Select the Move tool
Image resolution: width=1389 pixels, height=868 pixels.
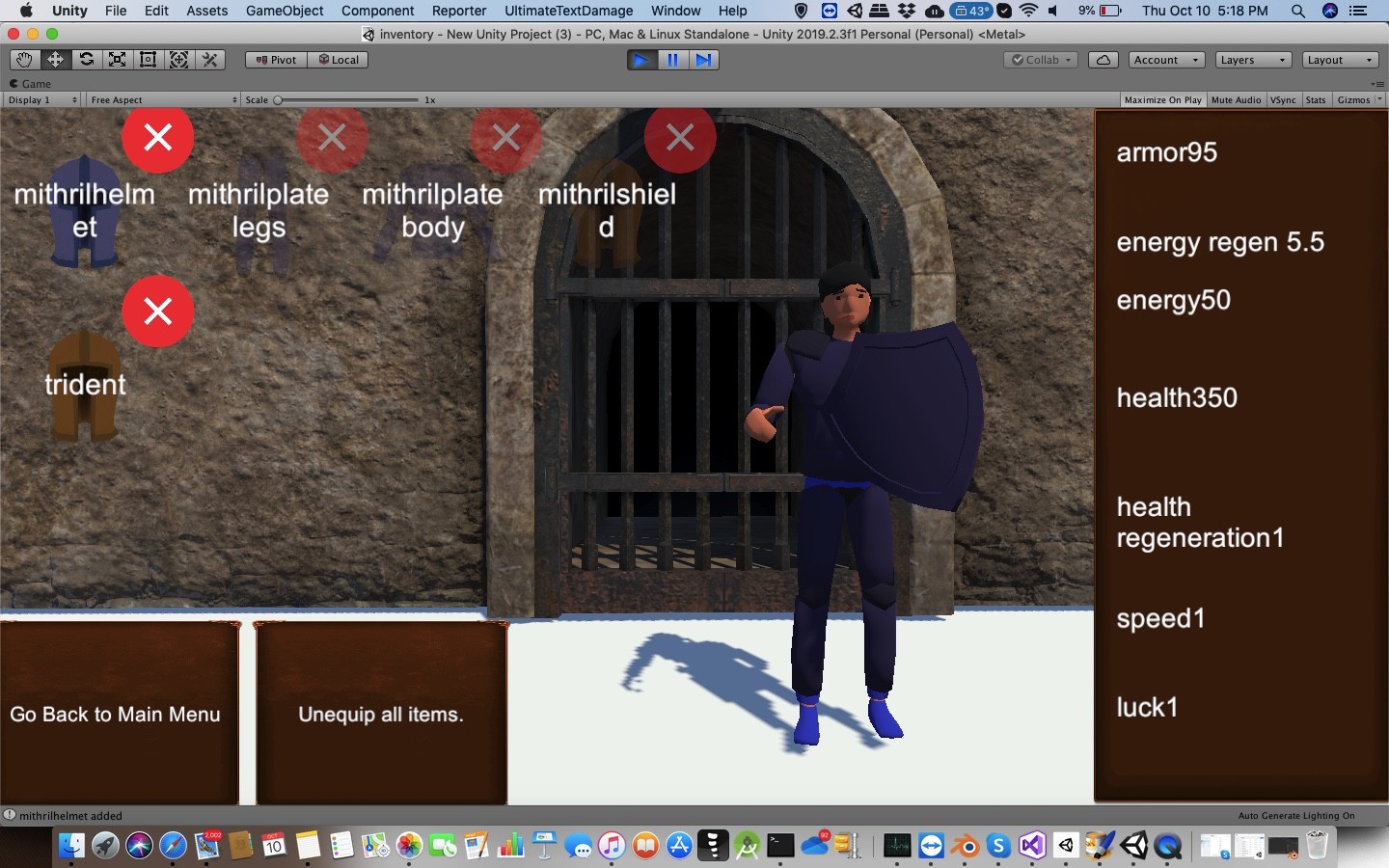point(55,59)
